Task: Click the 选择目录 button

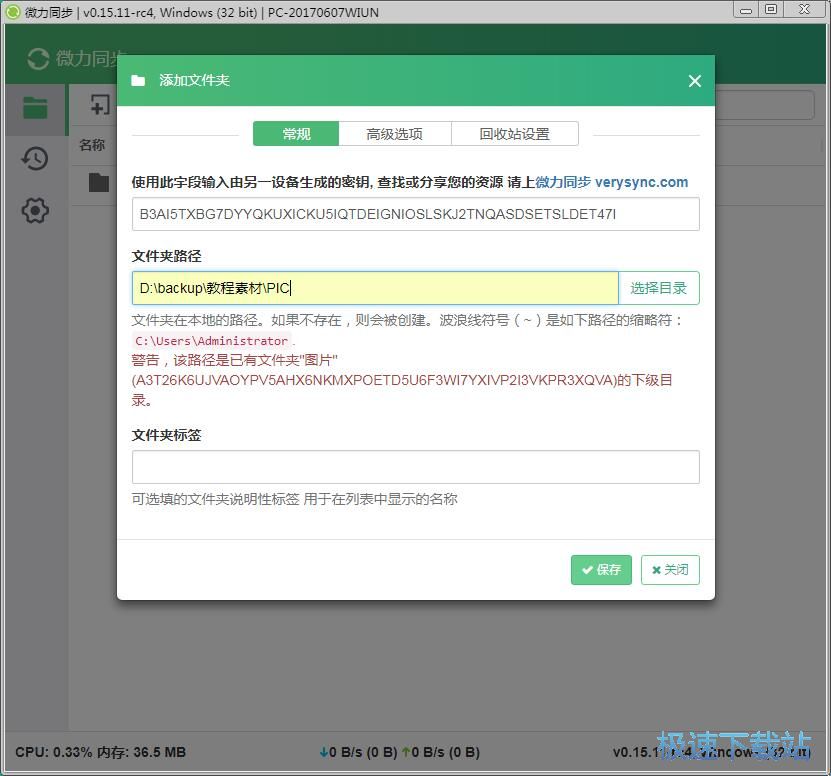Action: 659,288
